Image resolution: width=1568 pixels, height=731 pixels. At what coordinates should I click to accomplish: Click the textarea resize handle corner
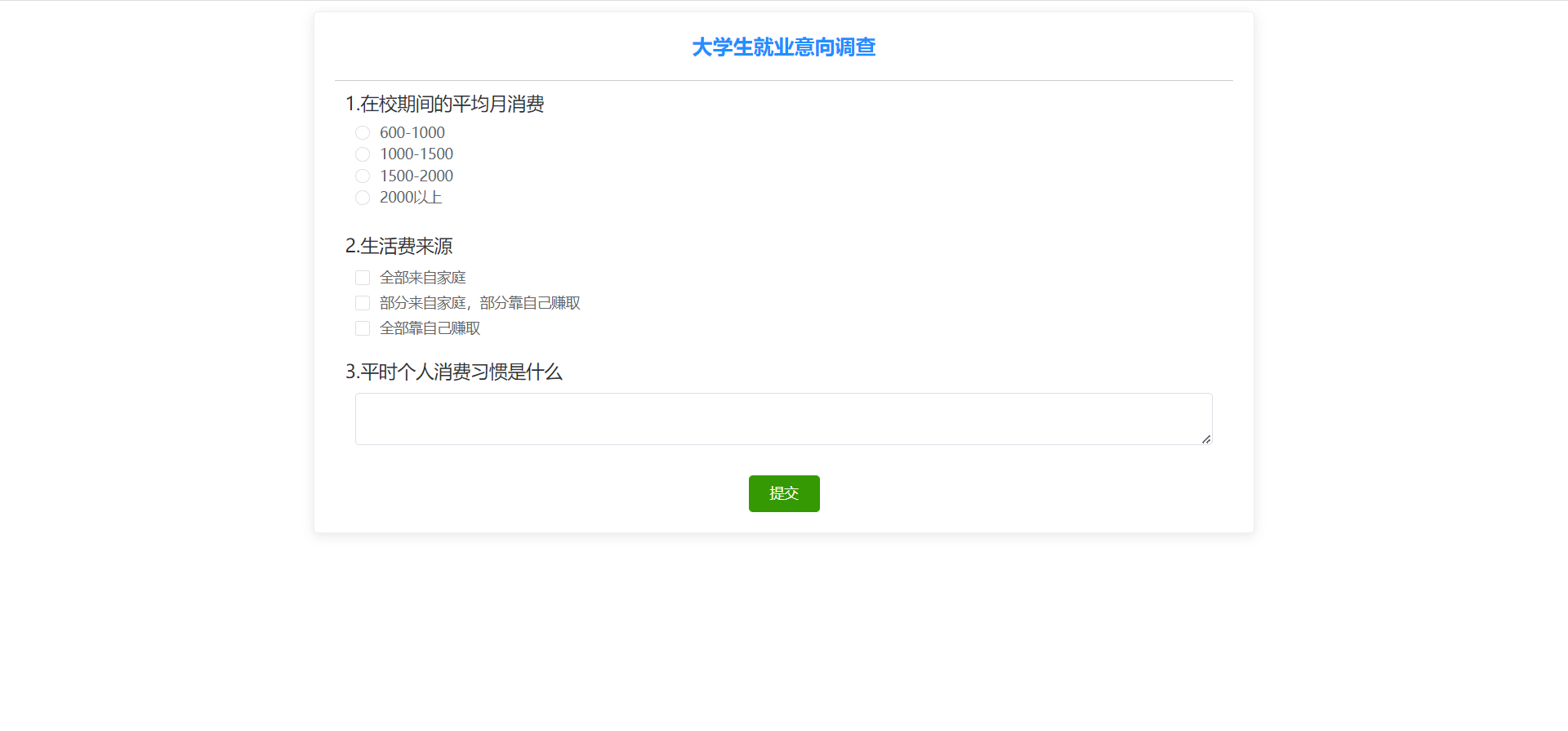coord(1206,439)
